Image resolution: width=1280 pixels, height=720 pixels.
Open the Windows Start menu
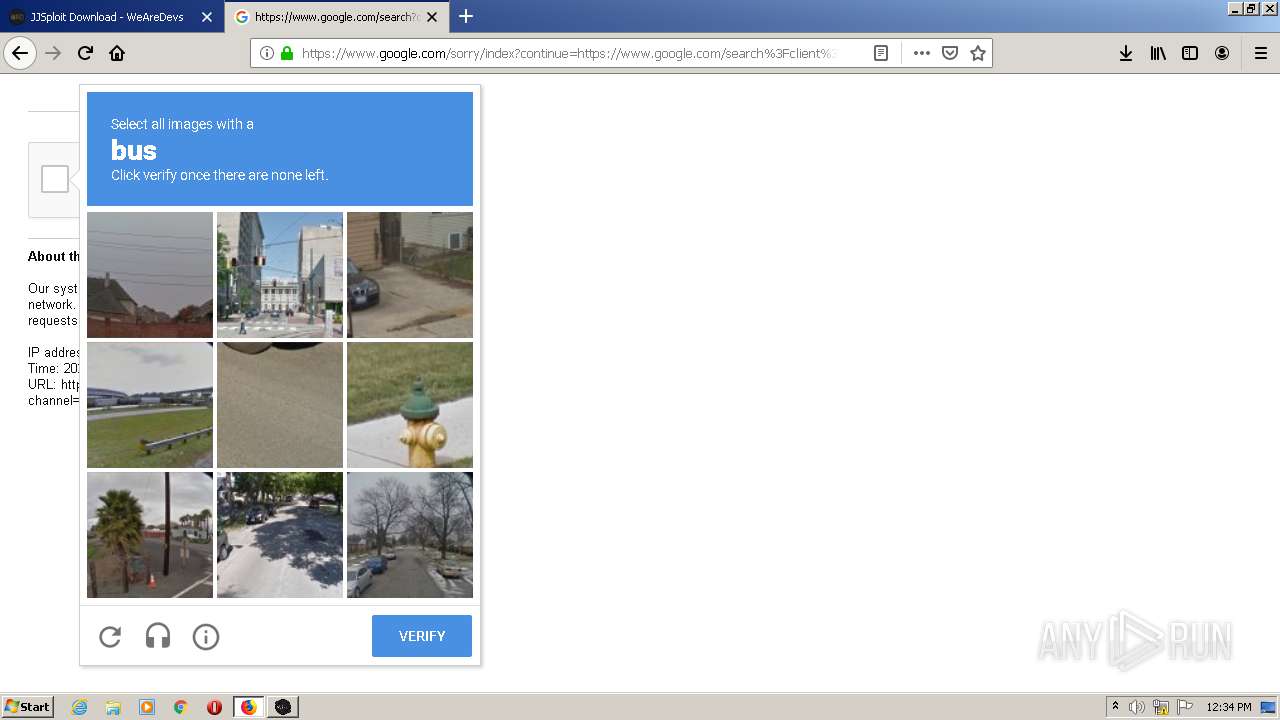tap(28, 707)
